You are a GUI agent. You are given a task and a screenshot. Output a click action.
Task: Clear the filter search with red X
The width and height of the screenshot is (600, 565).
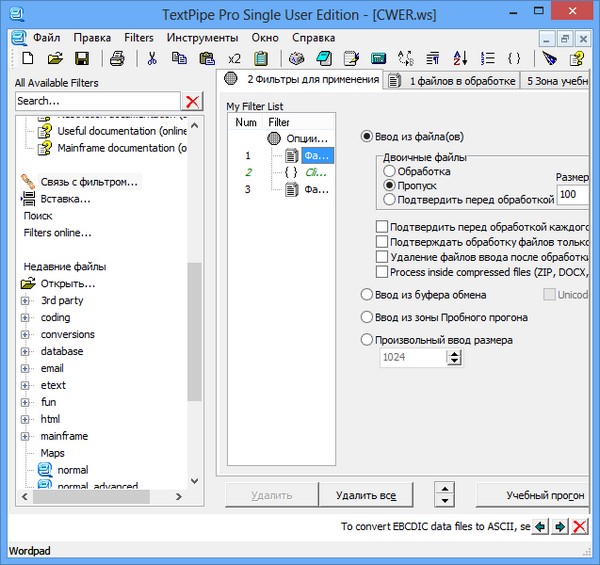193,101
